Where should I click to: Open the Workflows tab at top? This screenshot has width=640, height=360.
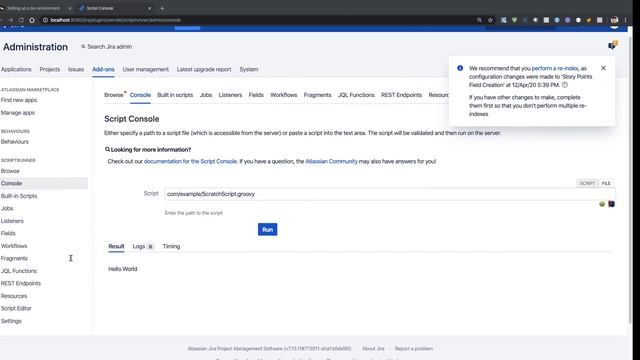pyautogui.click(x=284, y=95)
